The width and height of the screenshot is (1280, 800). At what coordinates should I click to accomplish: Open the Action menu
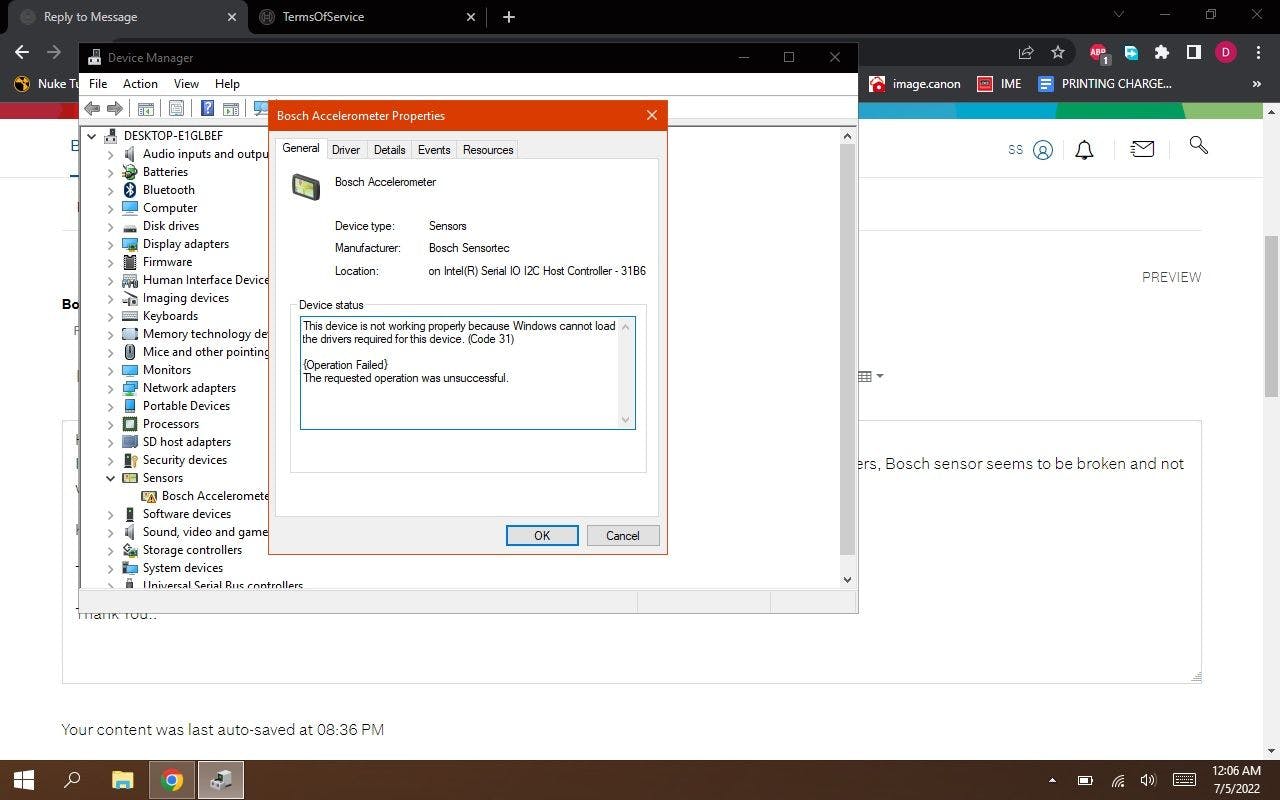[x=140, y=84]
